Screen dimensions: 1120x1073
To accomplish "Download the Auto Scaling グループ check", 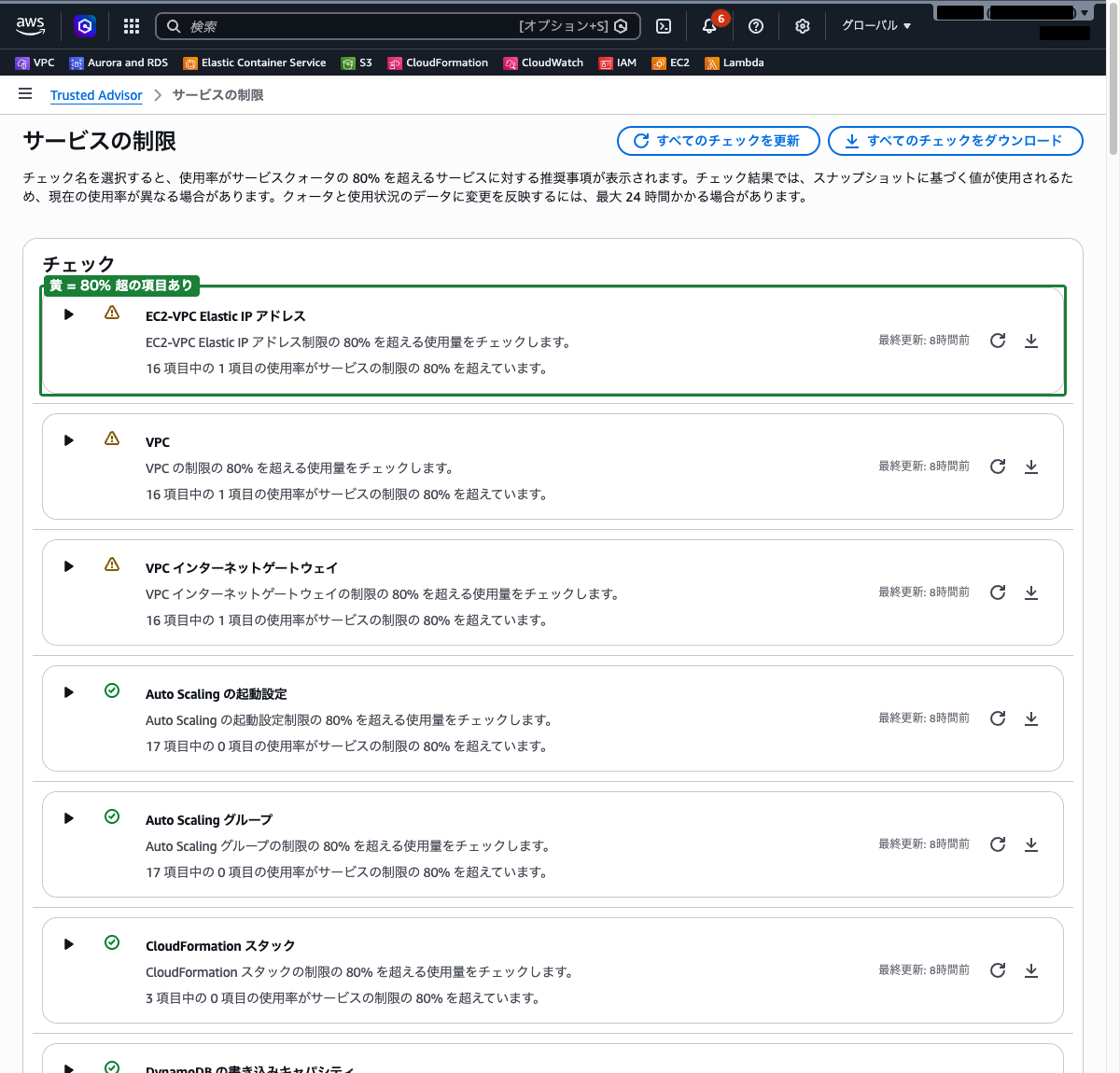I will (1031, 844).
